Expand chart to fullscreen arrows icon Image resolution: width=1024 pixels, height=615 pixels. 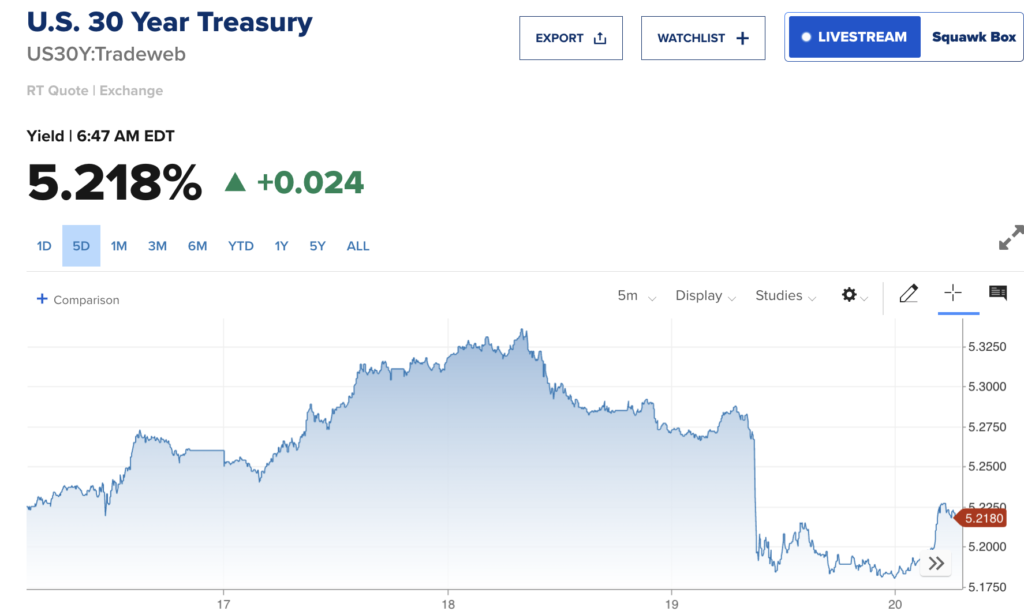point(1011,238)
